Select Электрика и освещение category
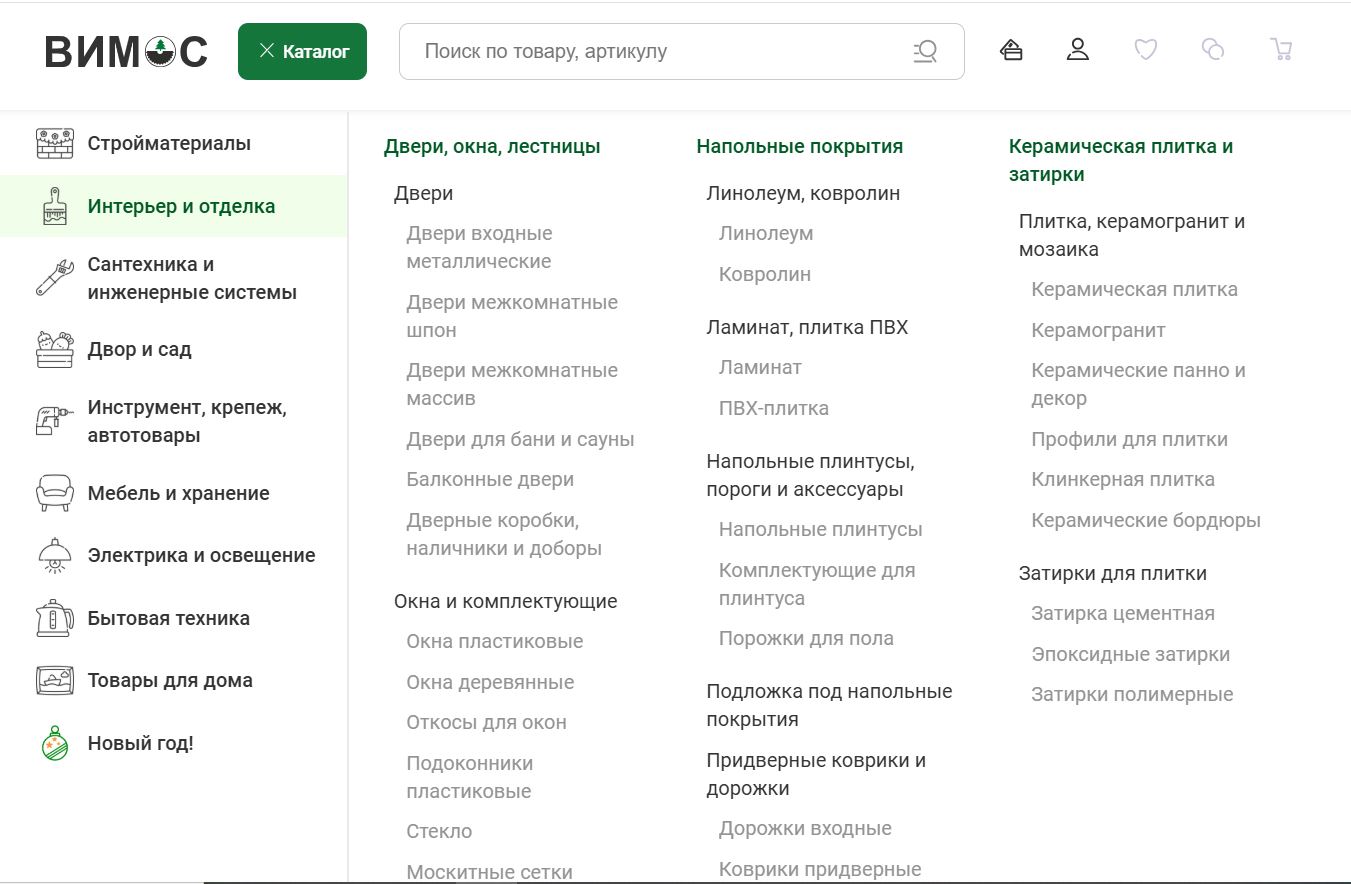This screenshot has height=884, width=1351. [x=201, y=556]
